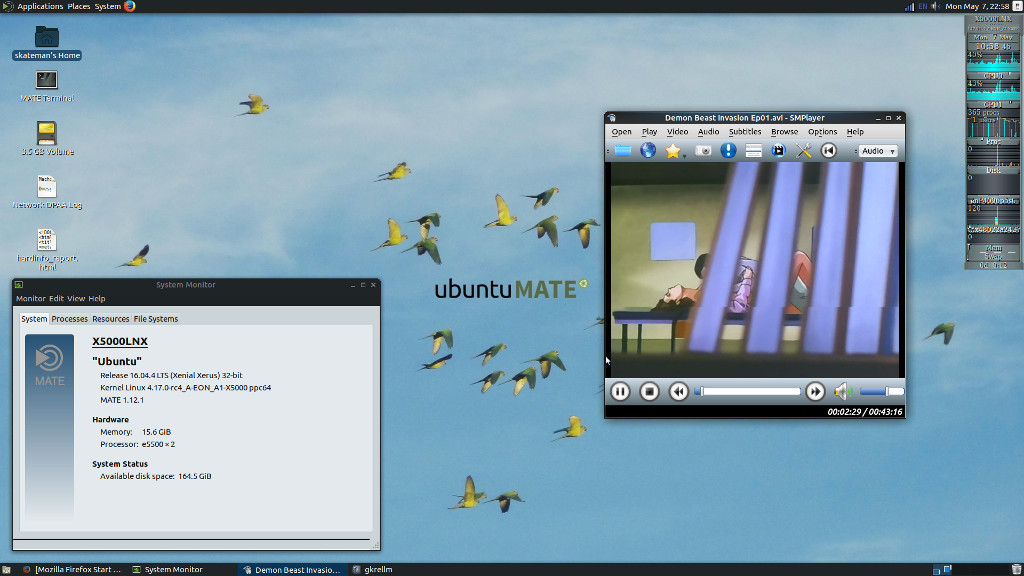Open the Options menu in SMPlayer
Screen dimensions: 1024x576
click(x=822, y=132)
